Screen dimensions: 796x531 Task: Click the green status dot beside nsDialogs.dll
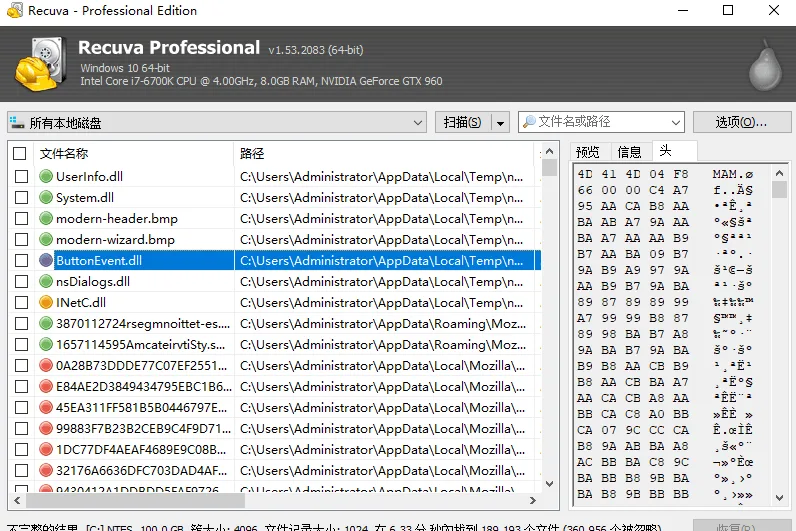pos(46,281)
